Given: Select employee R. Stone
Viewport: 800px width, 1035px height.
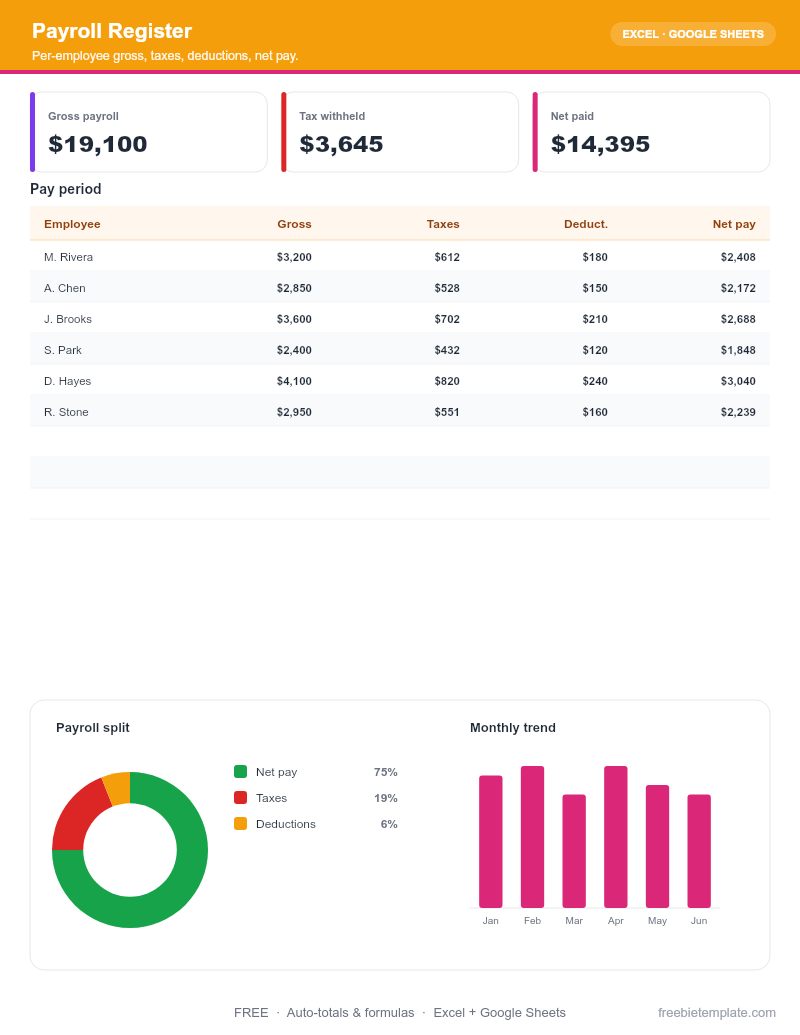Looking at the screenshot, I should point(66,412).
